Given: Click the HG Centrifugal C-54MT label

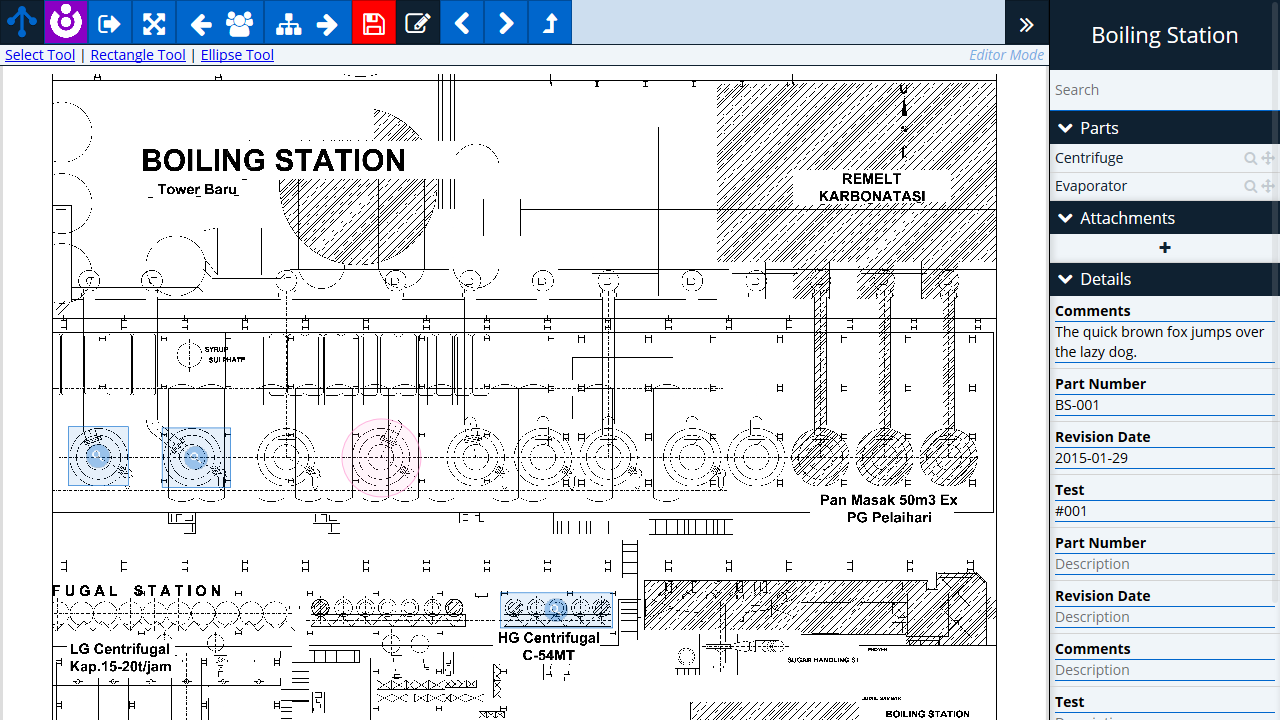Looking at the screenshot, I should (x=549, y=646).
